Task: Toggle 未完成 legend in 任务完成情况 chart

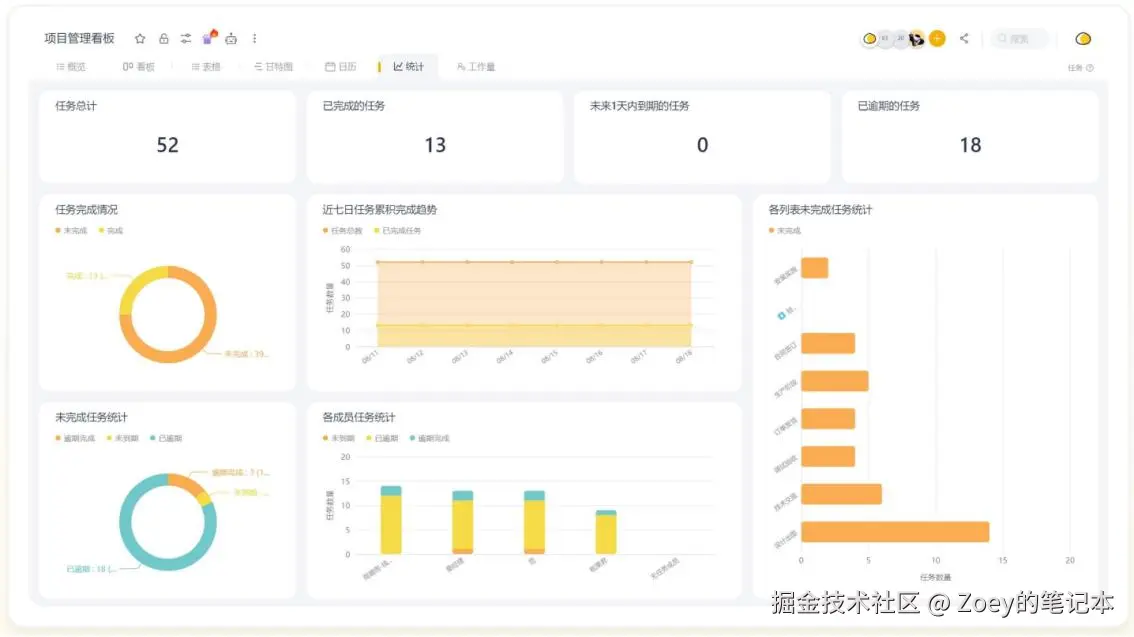Action: [72, 231]
